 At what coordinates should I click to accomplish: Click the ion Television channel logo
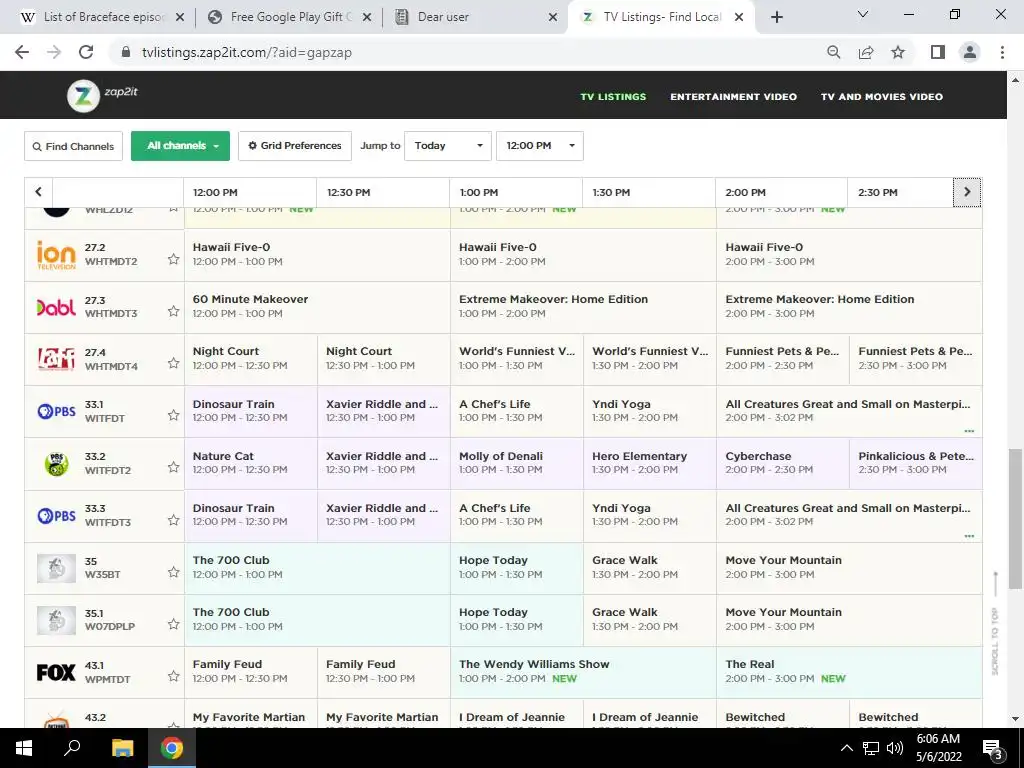click(x=56, y=255)
